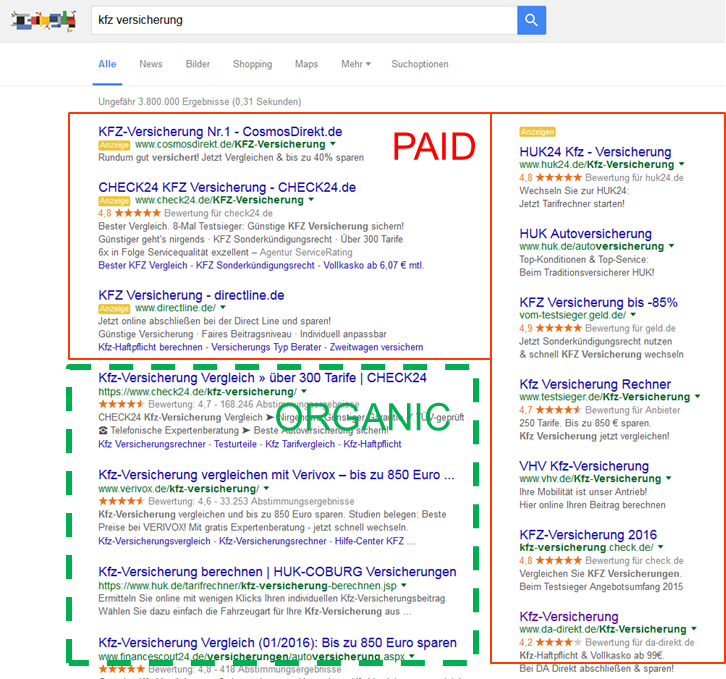This screenshot has width=726, height=679.
Task: Expand the arrow beside www.directline.de/
Action: 223,308
